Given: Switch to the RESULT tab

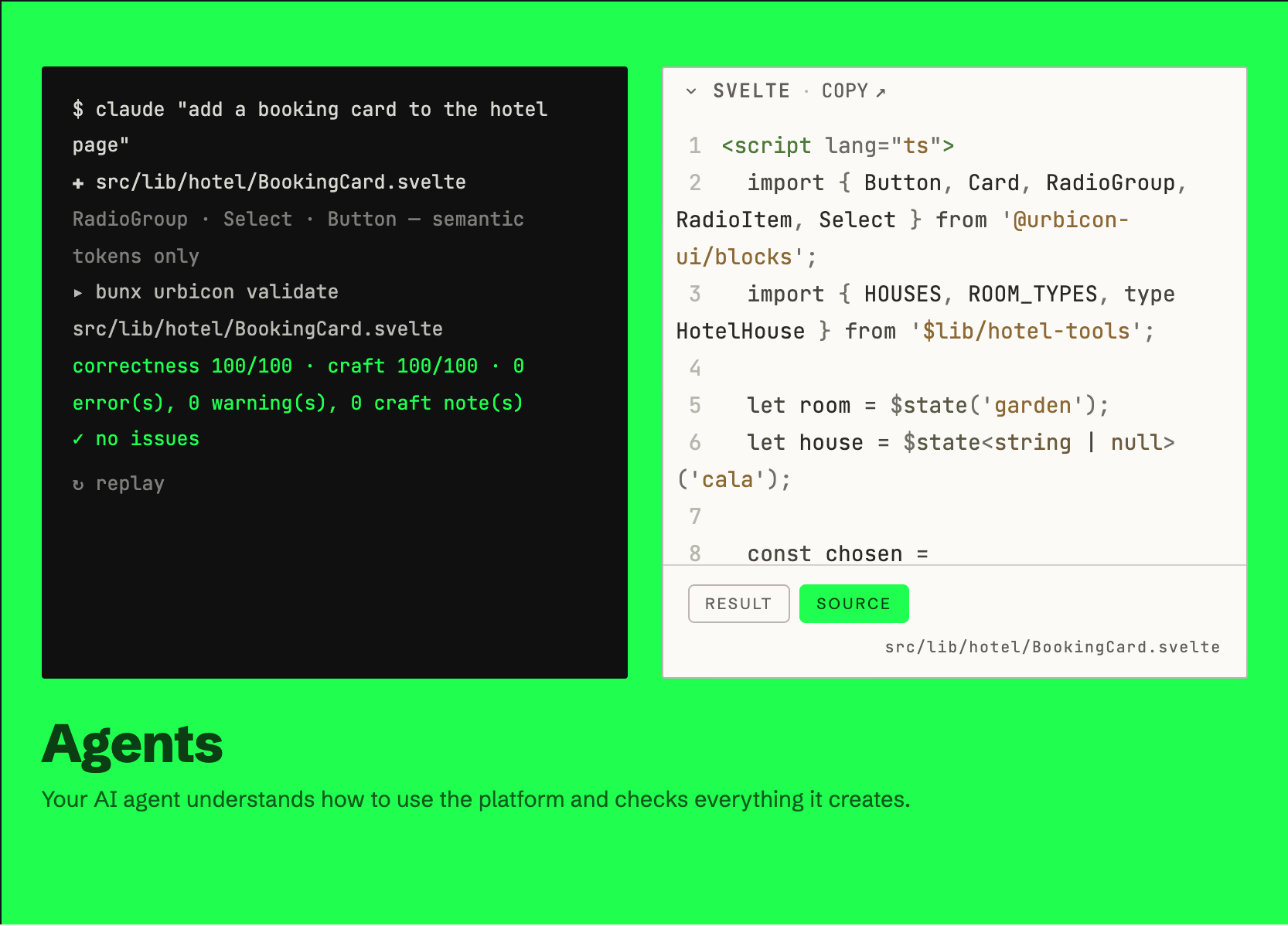Looking at the screenshot, I should point(738,604).
